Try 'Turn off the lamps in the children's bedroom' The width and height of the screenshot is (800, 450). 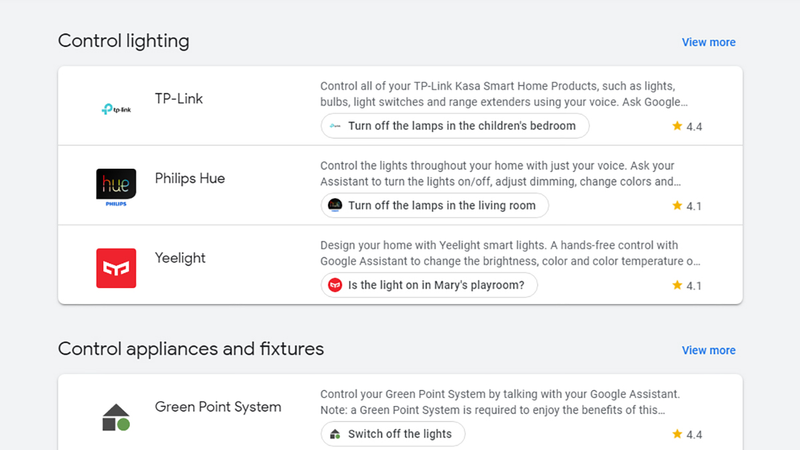coord(455,126)
